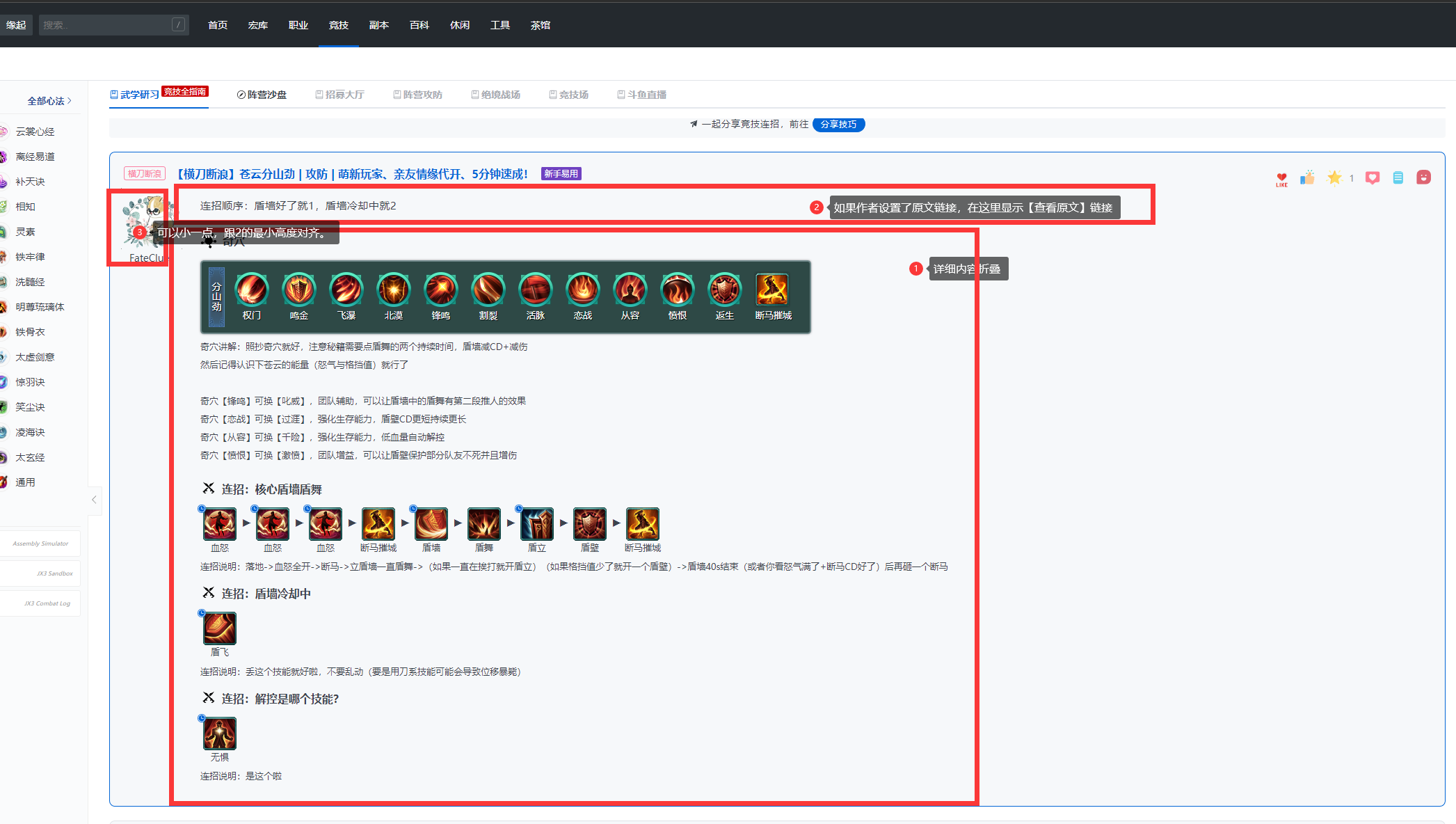Viewport: 1456px width, 824px height.
Task: Toggle the LIKE heart reaction
Action: click(1281, 178)
